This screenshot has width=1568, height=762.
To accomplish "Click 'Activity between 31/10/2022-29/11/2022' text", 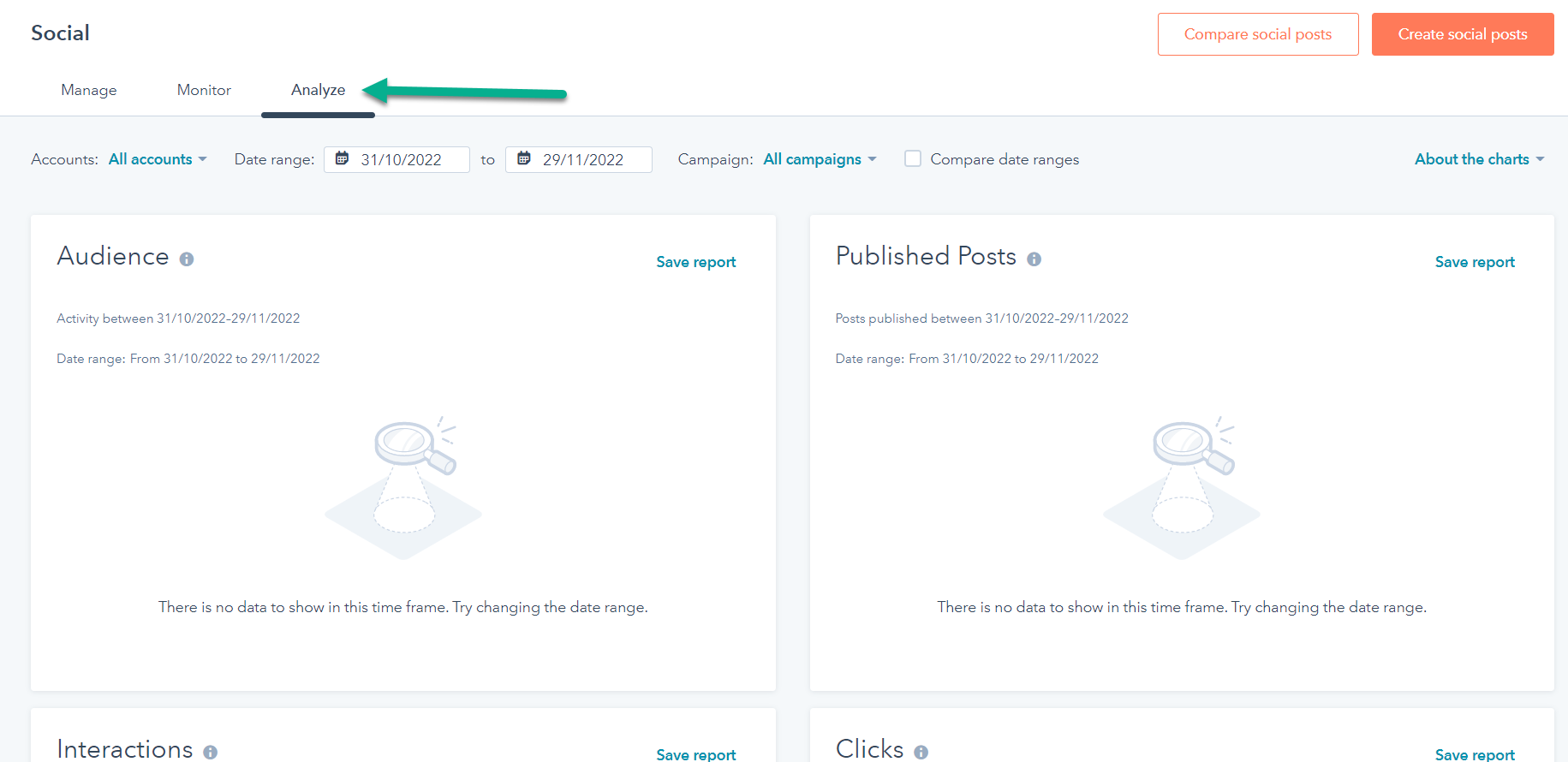I will pyautogui.click(x=178, y=318).
